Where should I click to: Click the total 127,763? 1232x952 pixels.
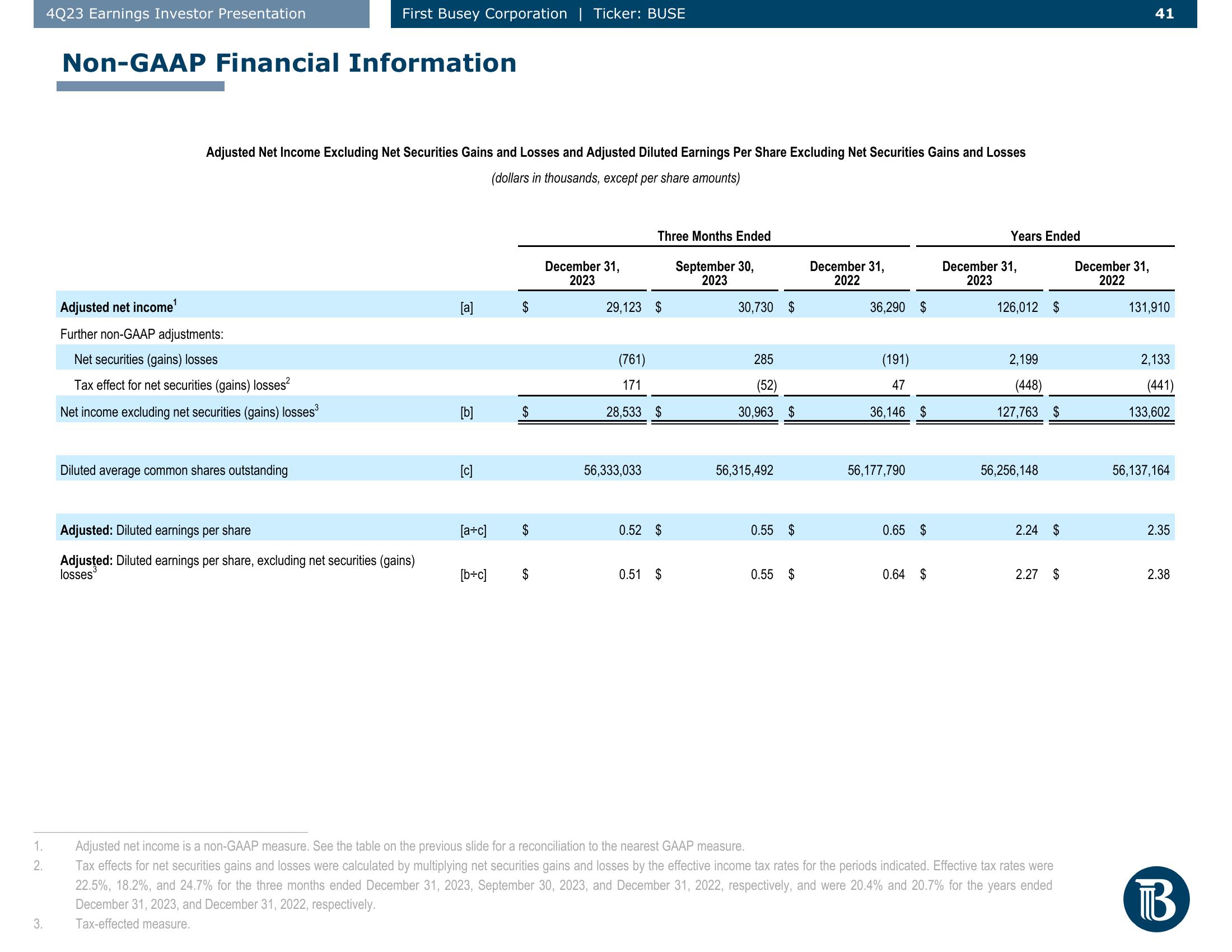pos(1018,412)
